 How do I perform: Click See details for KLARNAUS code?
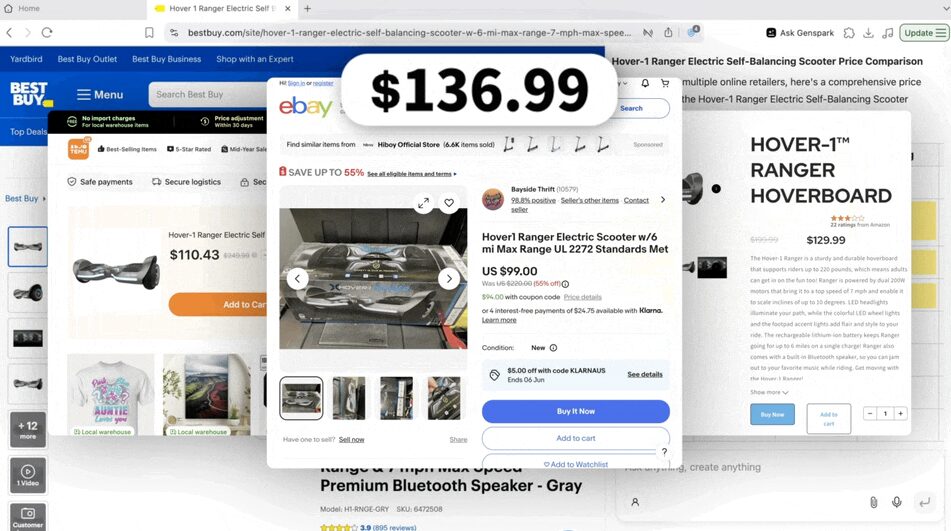coord(645,375)
